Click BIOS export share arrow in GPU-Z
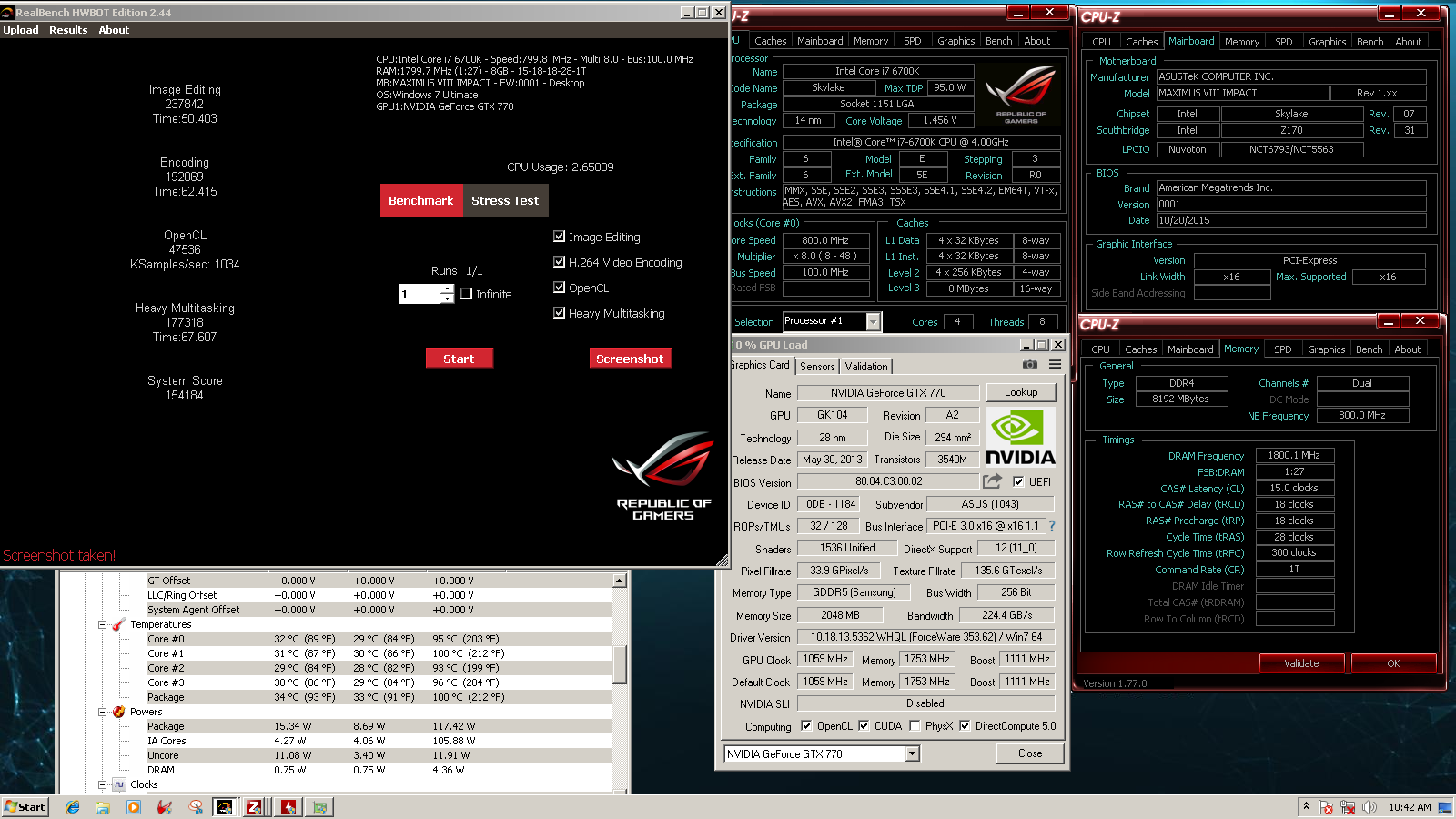The width and height of the screenshot is (1456, 819). (992, 480)
